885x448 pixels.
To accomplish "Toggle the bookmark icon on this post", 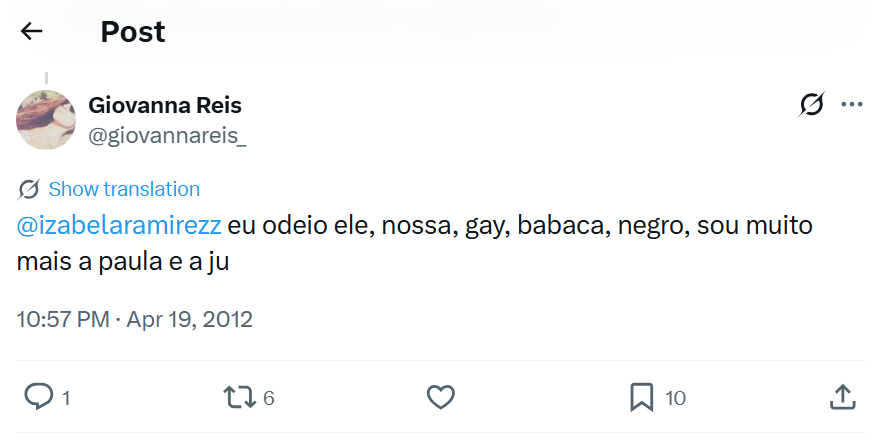I will click(x=641, y=397).
